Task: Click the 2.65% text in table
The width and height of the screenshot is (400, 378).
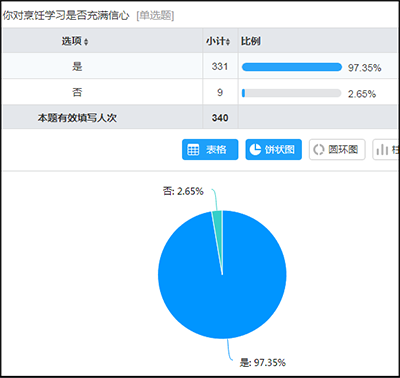Action: [x=362, y=94]
